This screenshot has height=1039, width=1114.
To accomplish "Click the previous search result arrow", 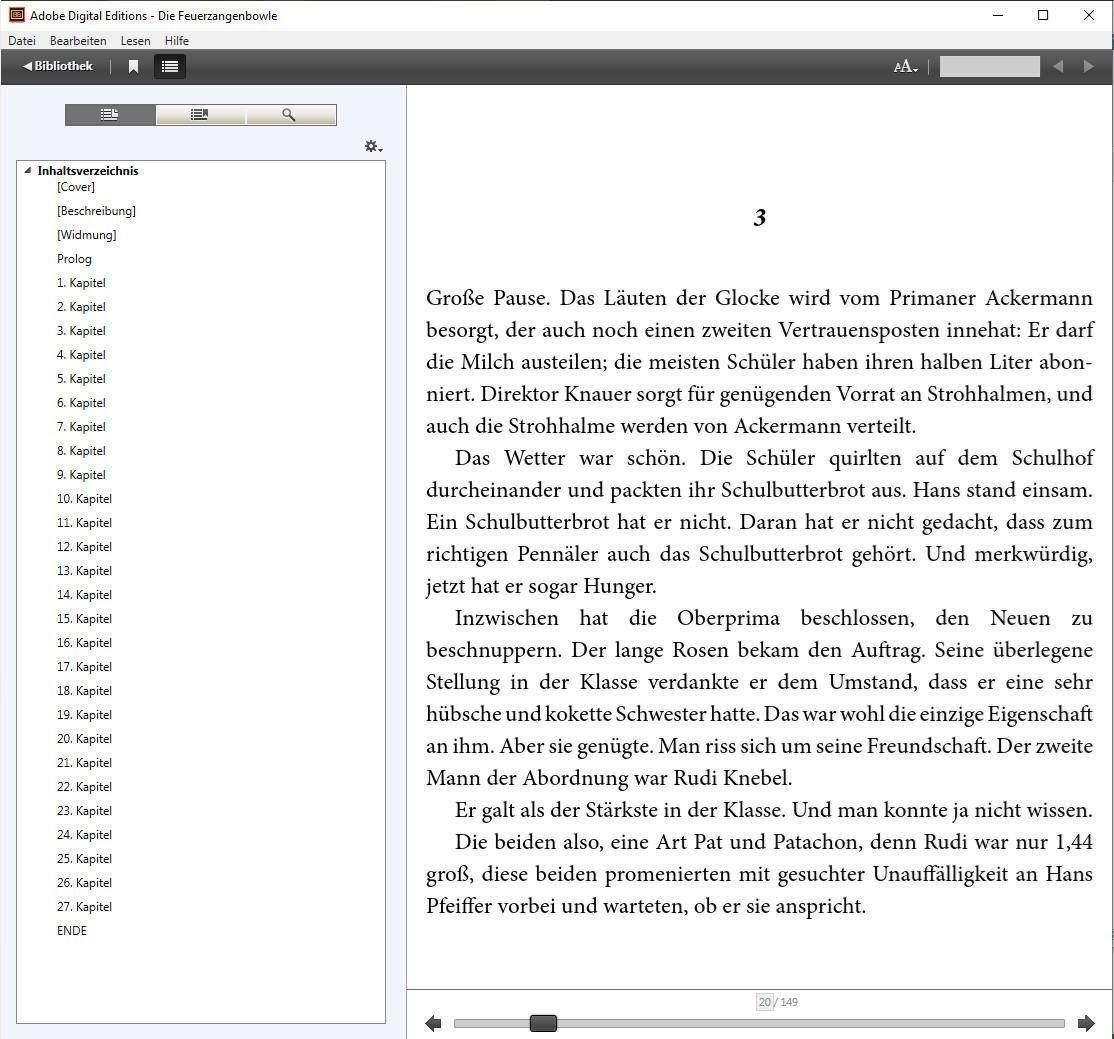I will click(x=1058, y=67).
